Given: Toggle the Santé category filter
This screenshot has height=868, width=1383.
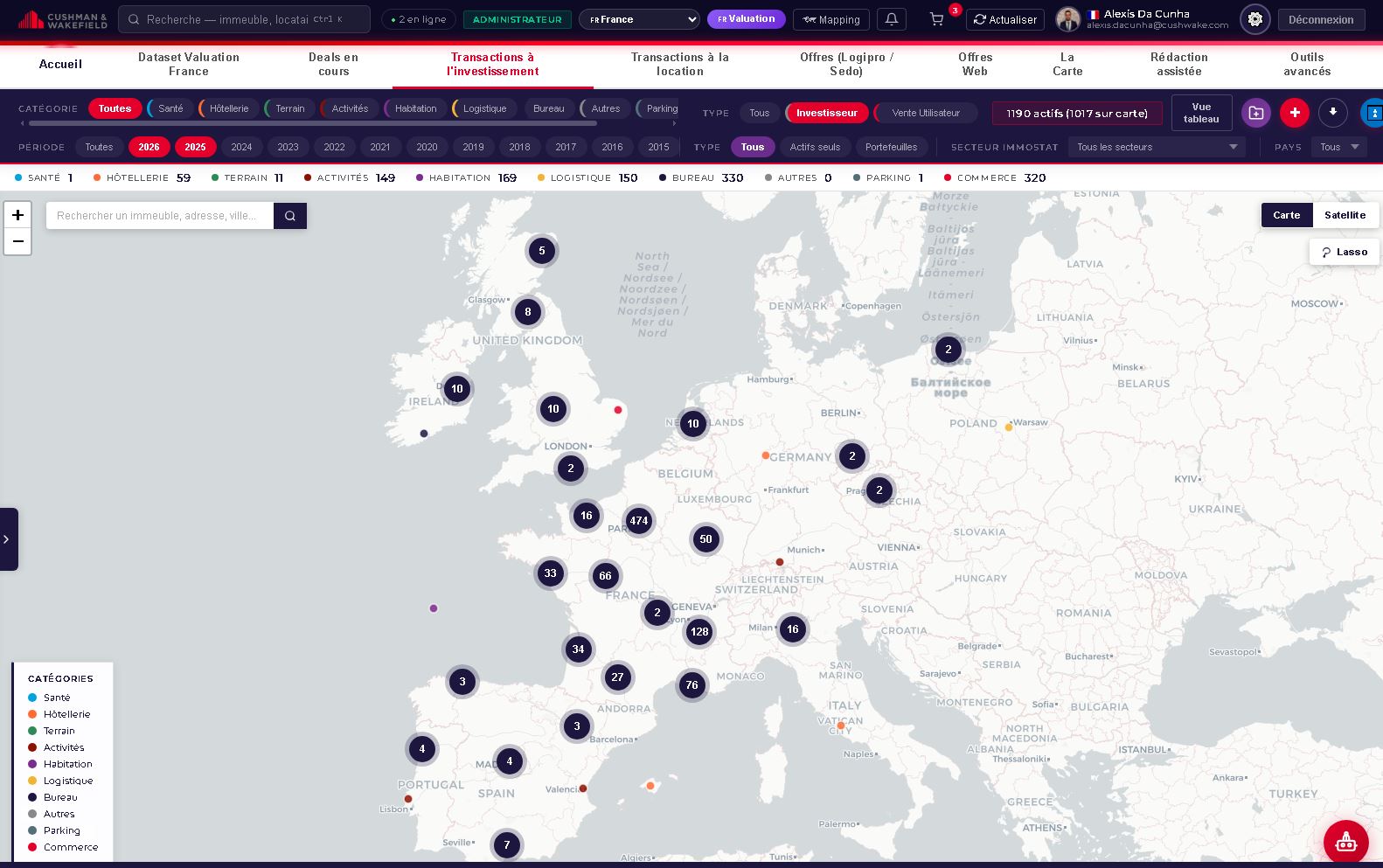Looking at the screenshot, I should [x=170, y=108].
